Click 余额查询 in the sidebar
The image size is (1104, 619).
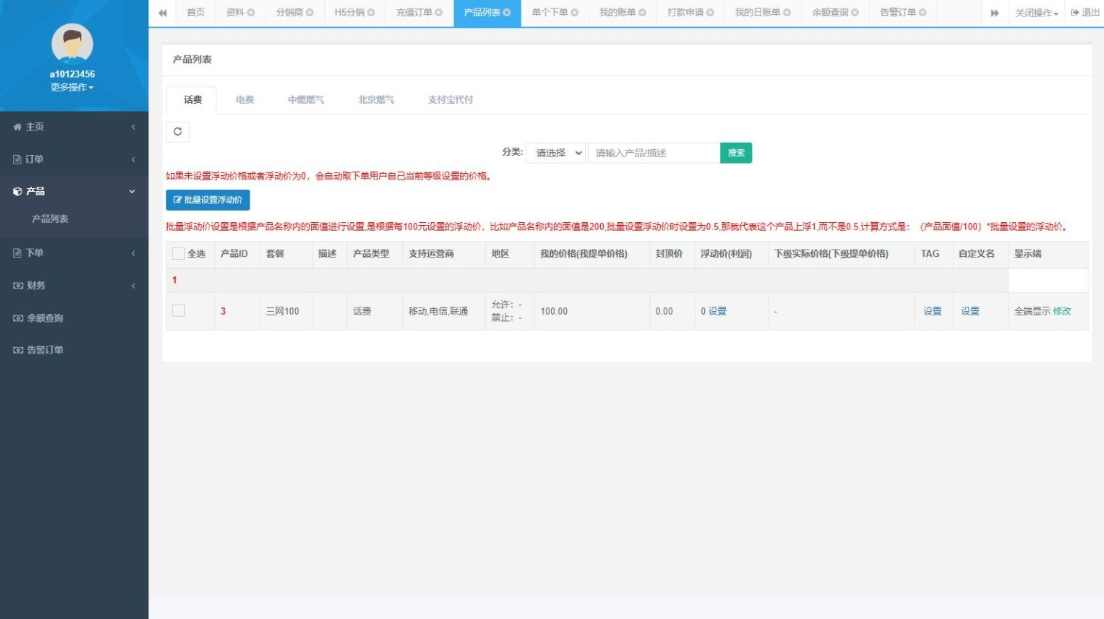coord(40,317)
